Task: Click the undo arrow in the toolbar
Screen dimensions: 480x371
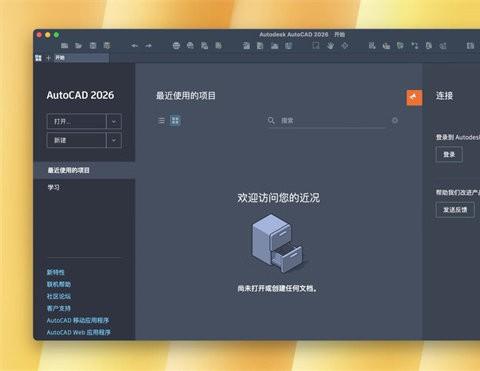Action: (135, 46)
